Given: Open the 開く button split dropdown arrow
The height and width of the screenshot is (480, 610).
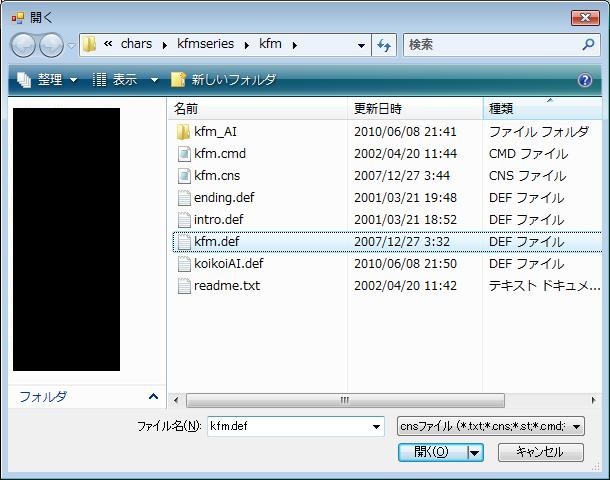Looking at the screenshot, I should point(475,453).
